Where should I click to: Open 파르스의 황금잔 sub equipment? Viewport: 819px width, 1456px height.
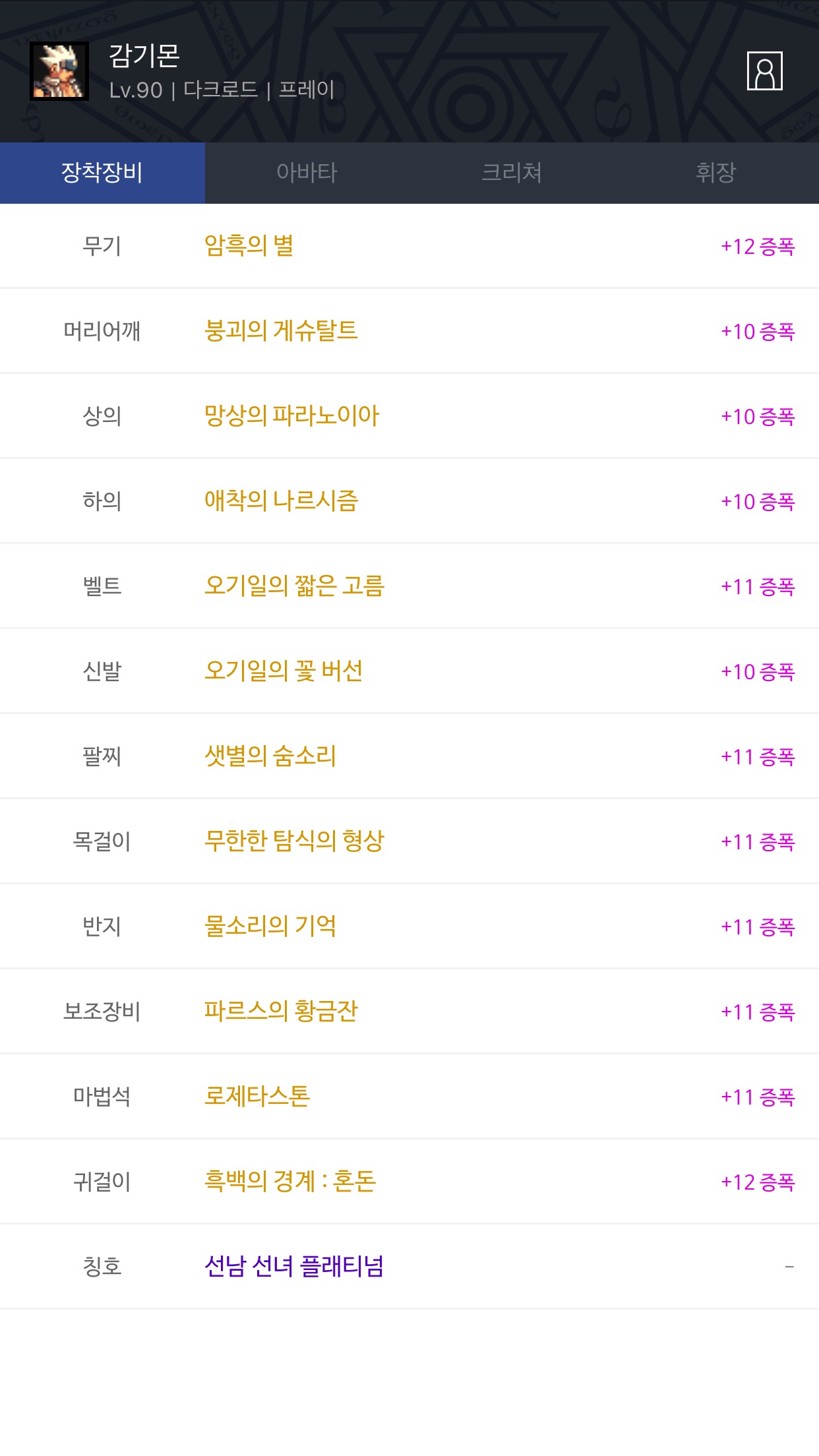pyautogui.click(x=281, y=1012)
